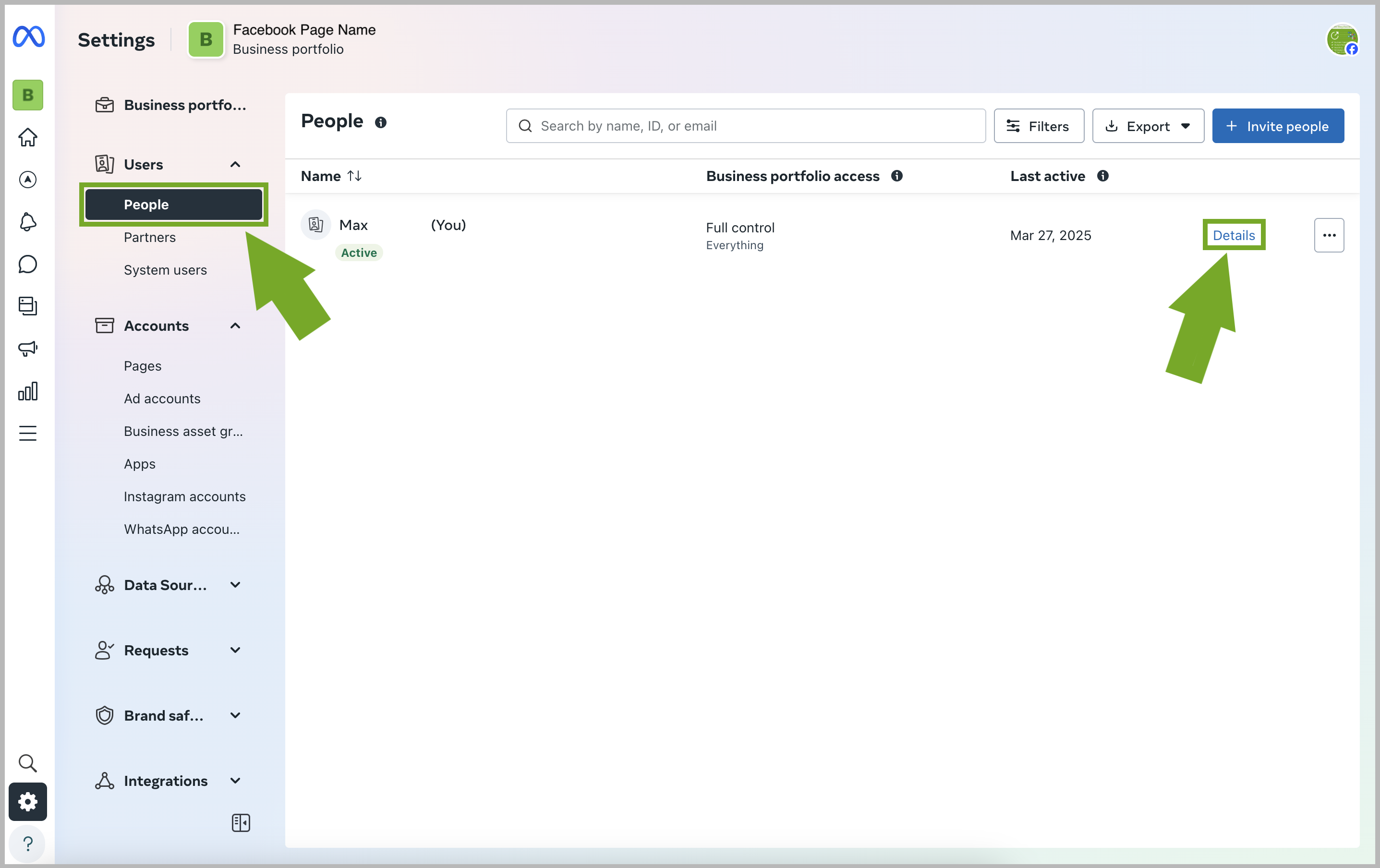Collapse the sidebar panel icon

tap(241, 823)
